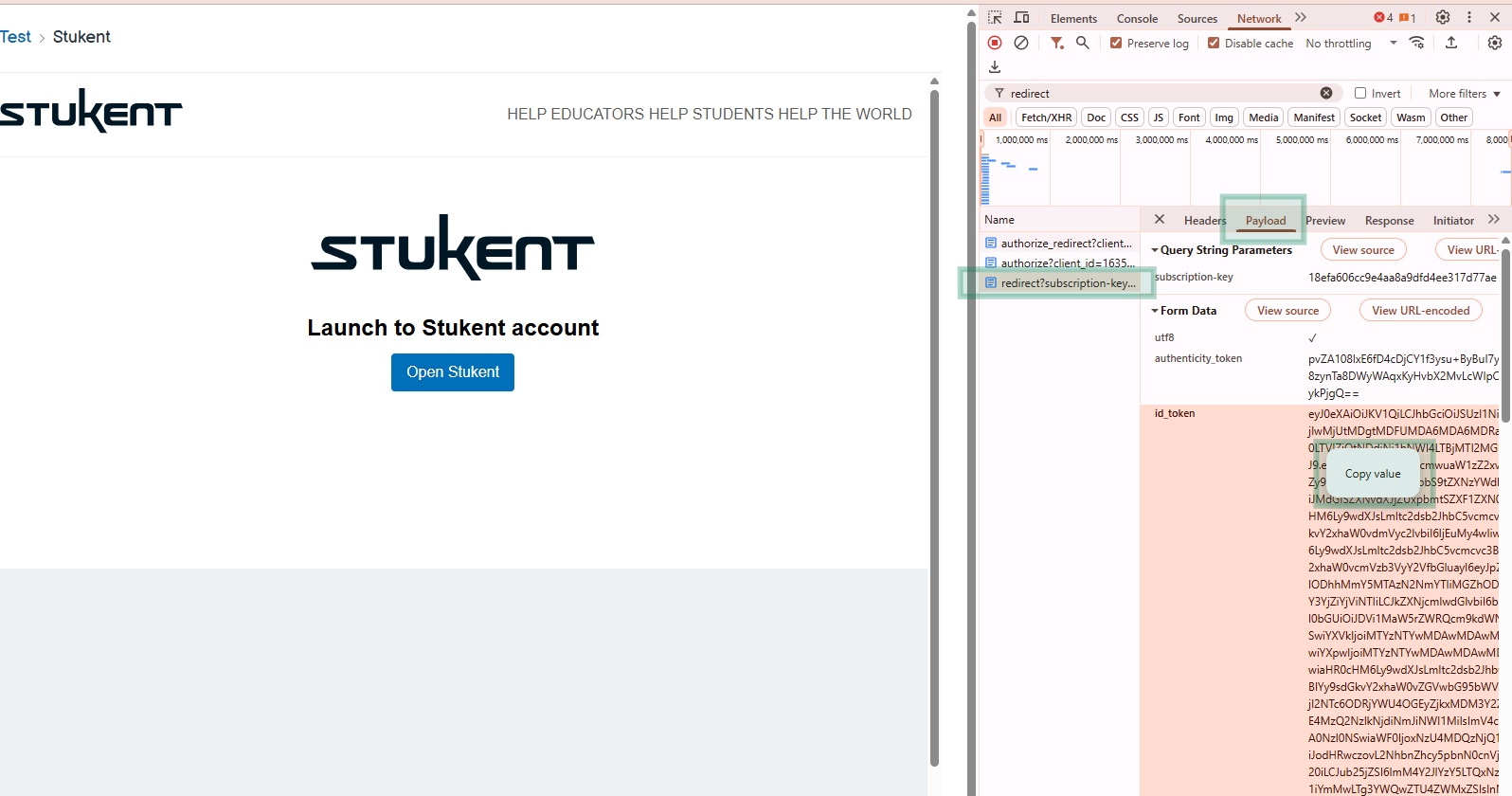
Task: Toggle Disable cache checkbox
Action: 1214,43
